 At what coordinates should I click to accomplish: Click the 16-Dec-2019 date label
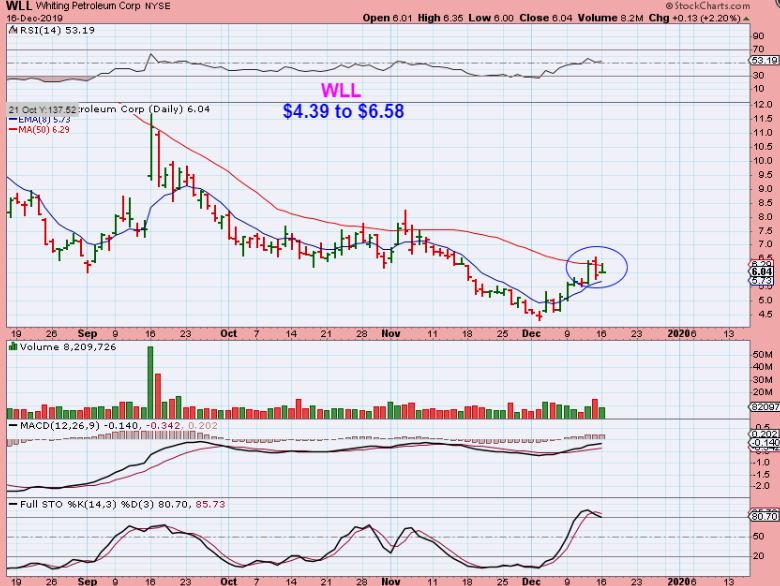tap(35, 18)
